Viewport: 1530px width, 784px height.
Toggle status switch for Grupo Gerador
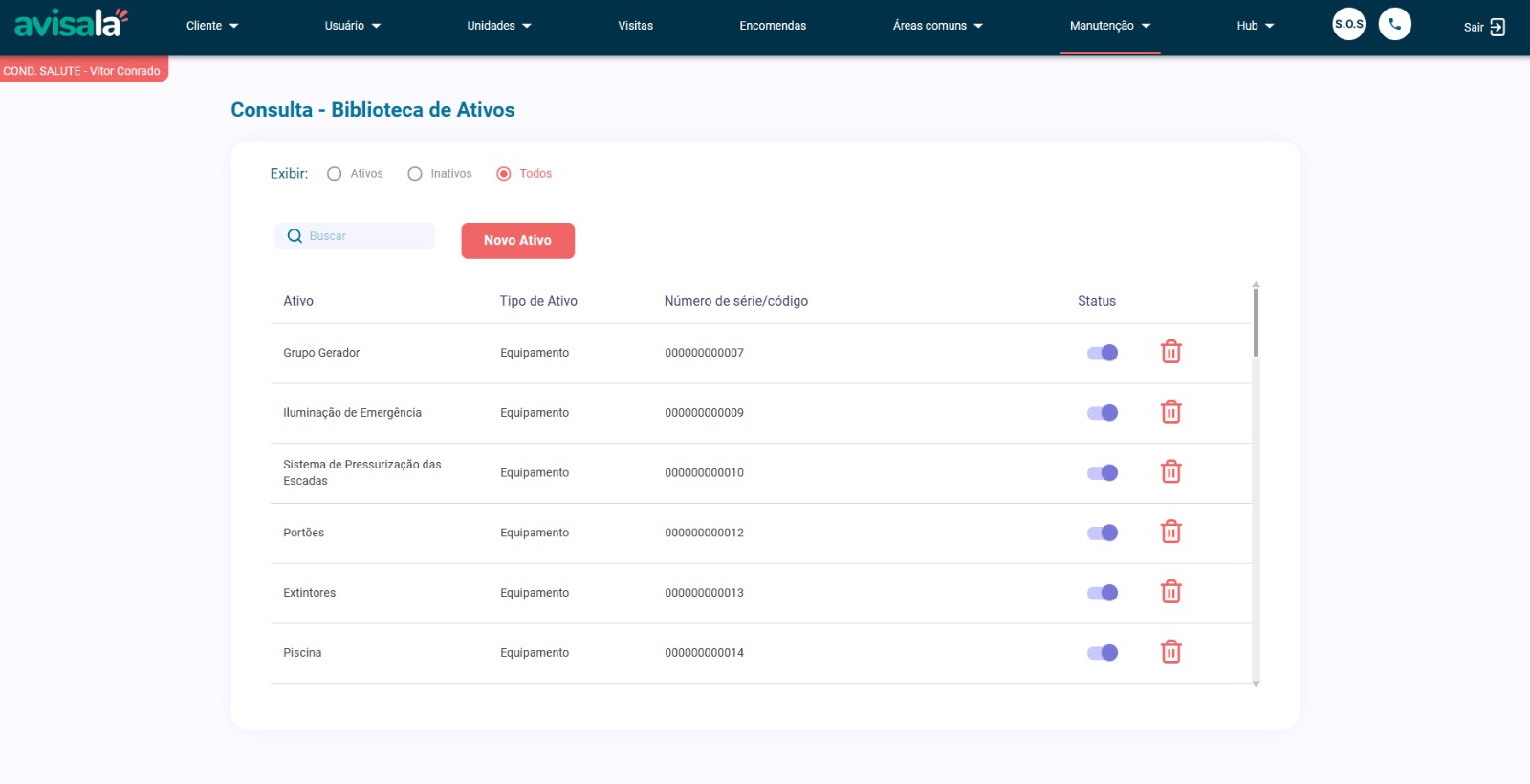click(x=1103, y=353)
